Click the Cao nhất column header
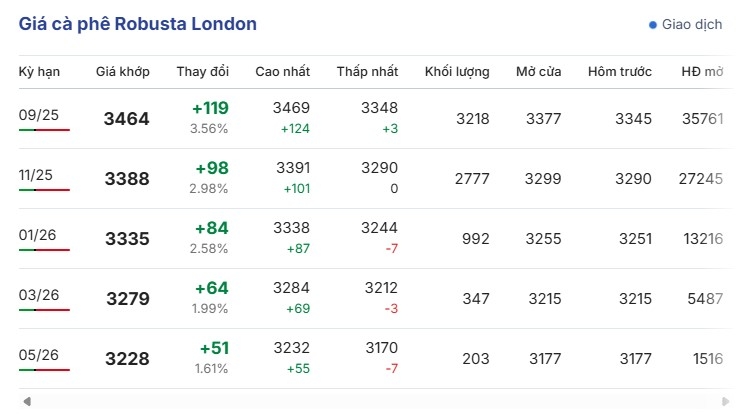This screenshot has width=748, height=420. [282, 72]
